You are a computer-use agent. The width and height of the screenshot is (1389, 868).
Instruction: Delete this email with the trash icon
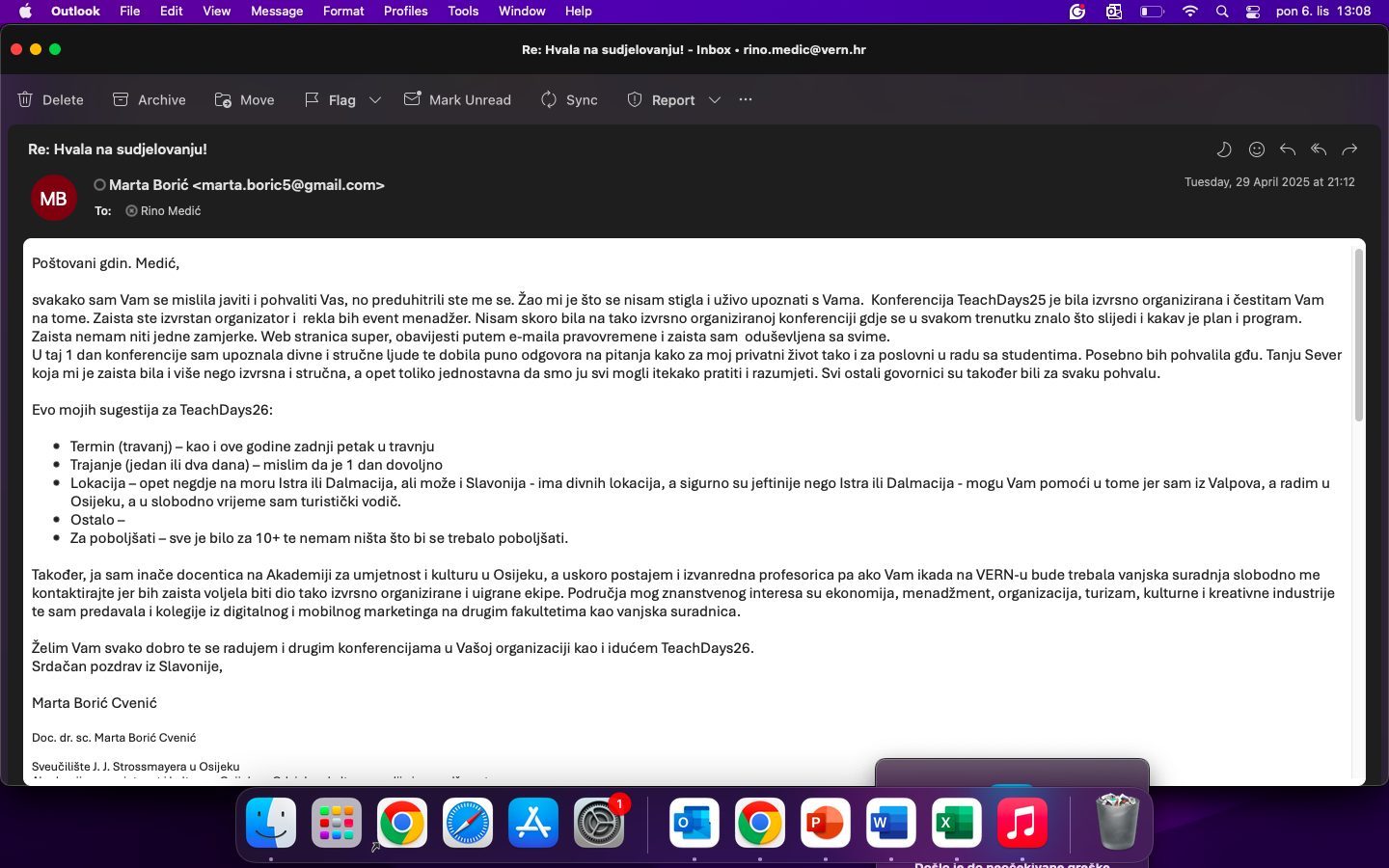(x=50, y=99)
